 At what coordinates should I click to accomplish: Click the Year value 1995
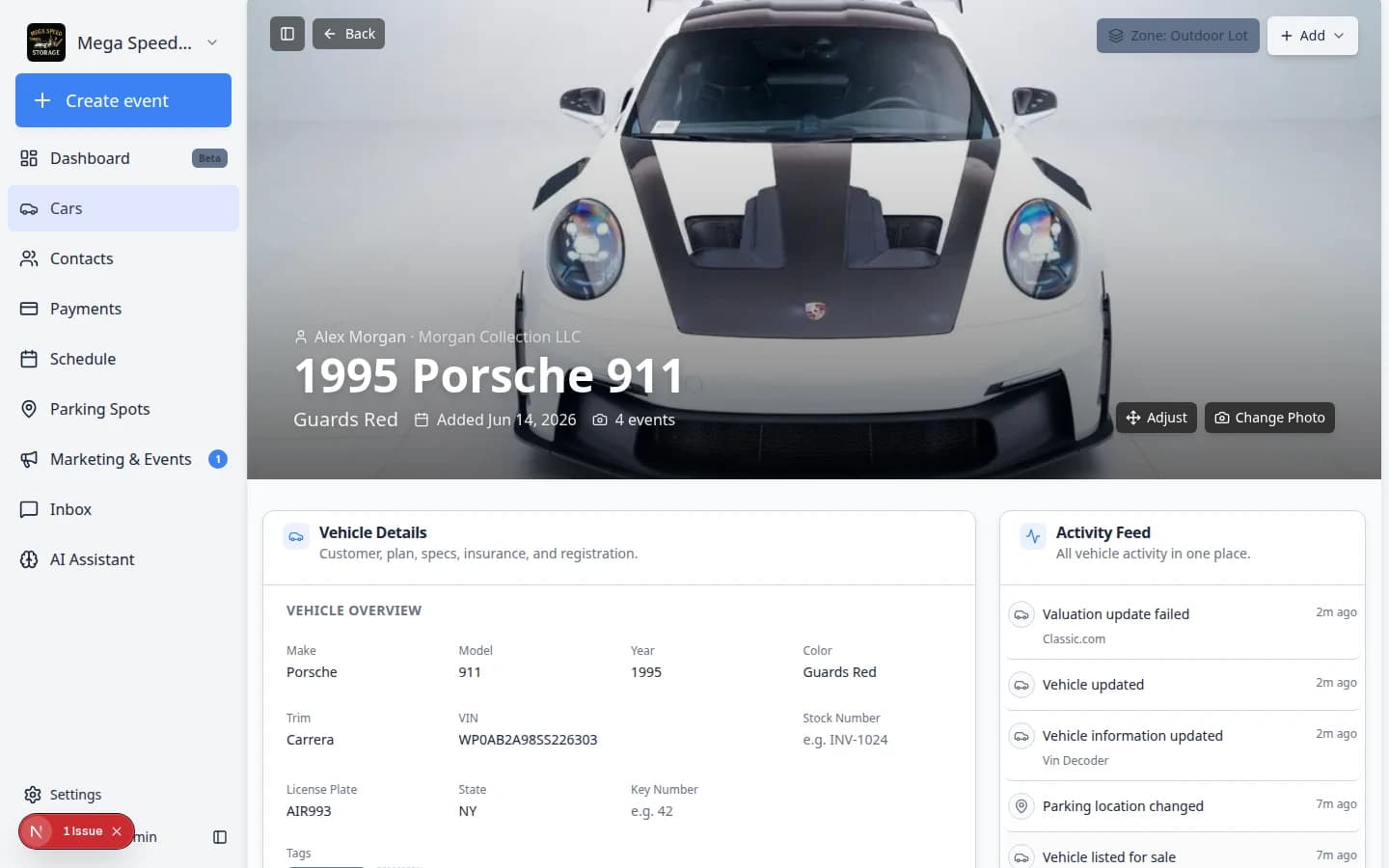pos(646,672)
